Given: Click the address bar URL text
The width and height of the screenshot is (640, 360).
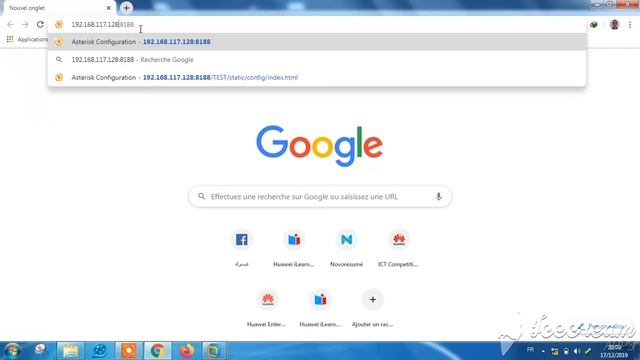Looking at the screenshot, I should (x=102, y=24).
